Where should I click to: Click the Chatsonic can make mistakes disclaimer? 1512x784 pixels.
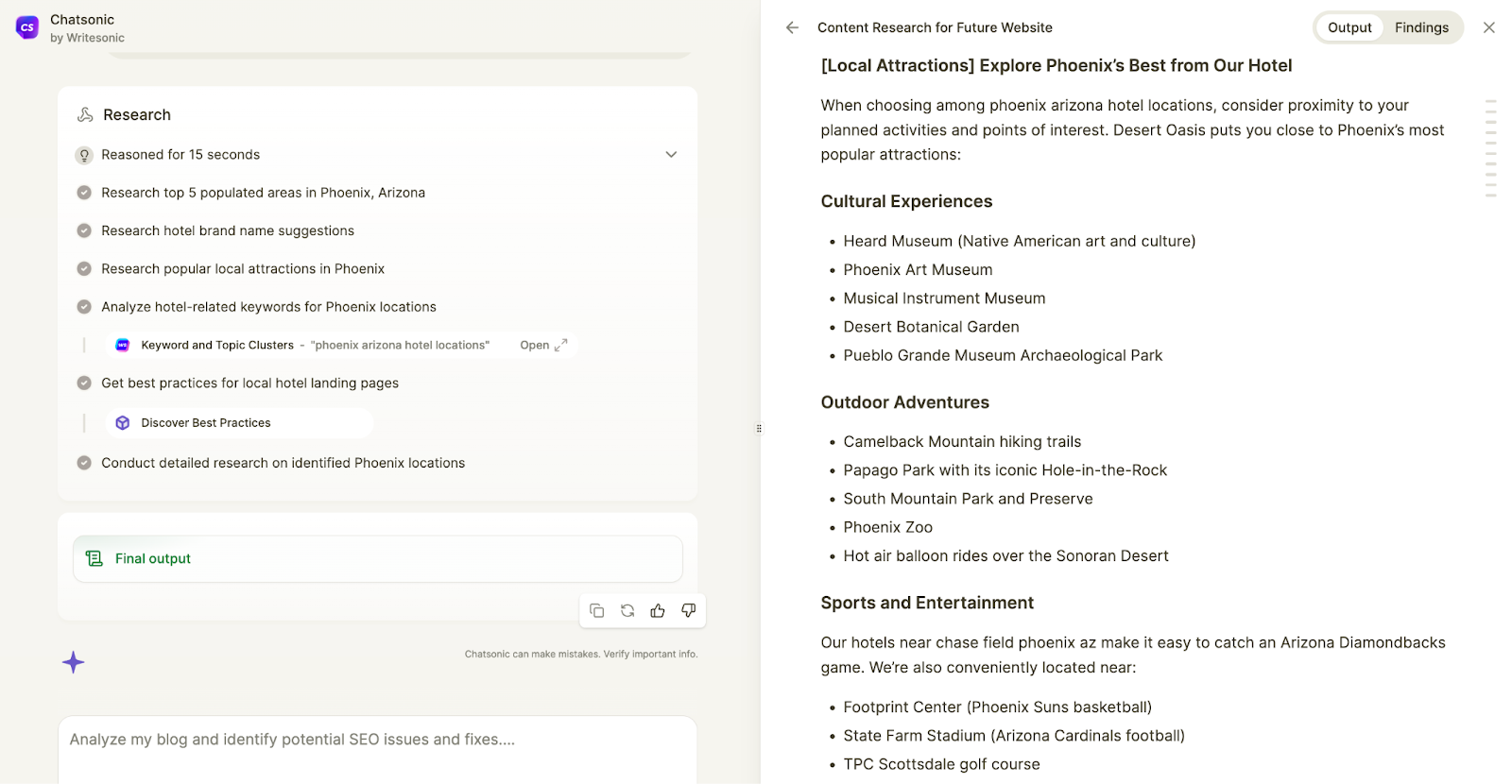581,654
